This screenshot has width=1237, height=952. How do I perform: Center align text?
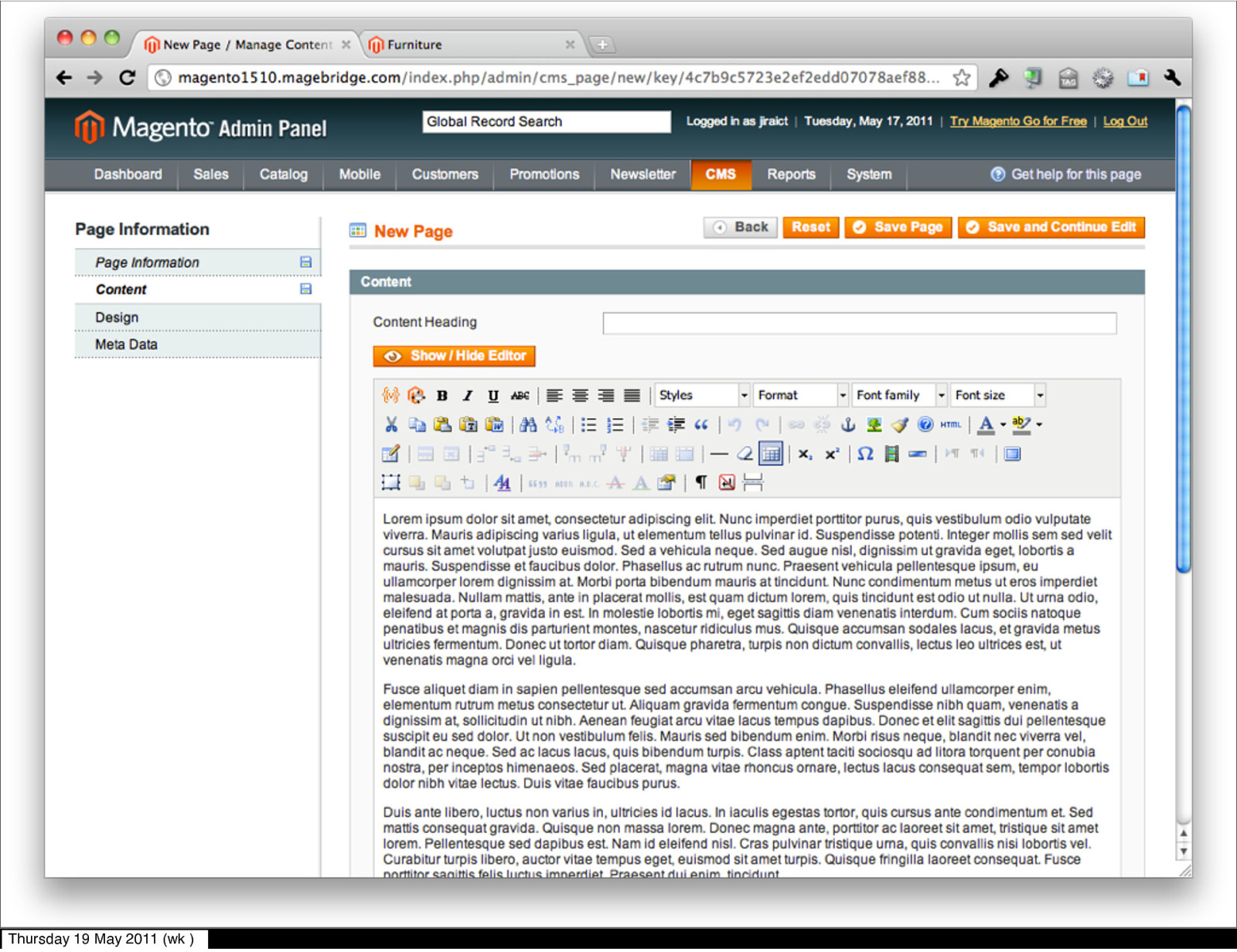pyautogui.click(x=581, y=396)
